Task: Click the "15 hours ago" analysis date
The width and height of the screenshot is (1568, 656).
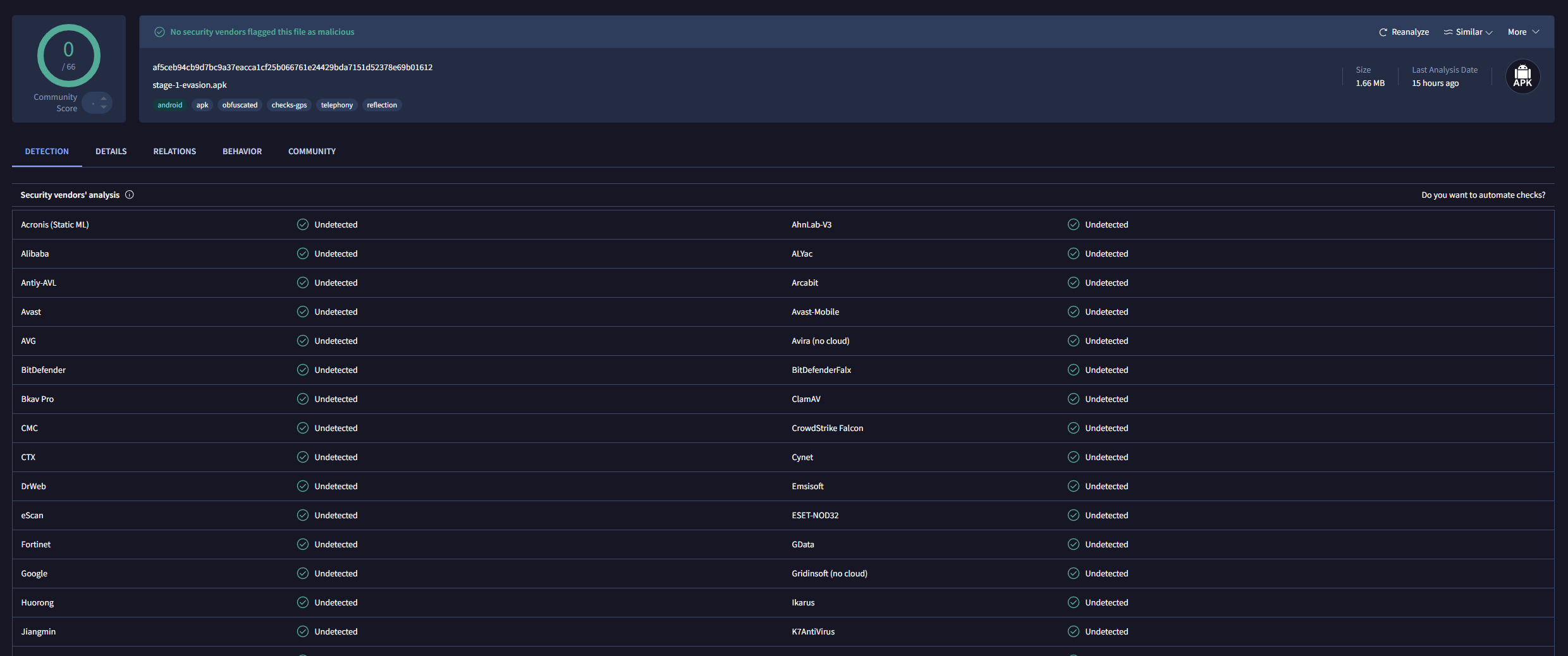Action: click(x=1435, y=83)
